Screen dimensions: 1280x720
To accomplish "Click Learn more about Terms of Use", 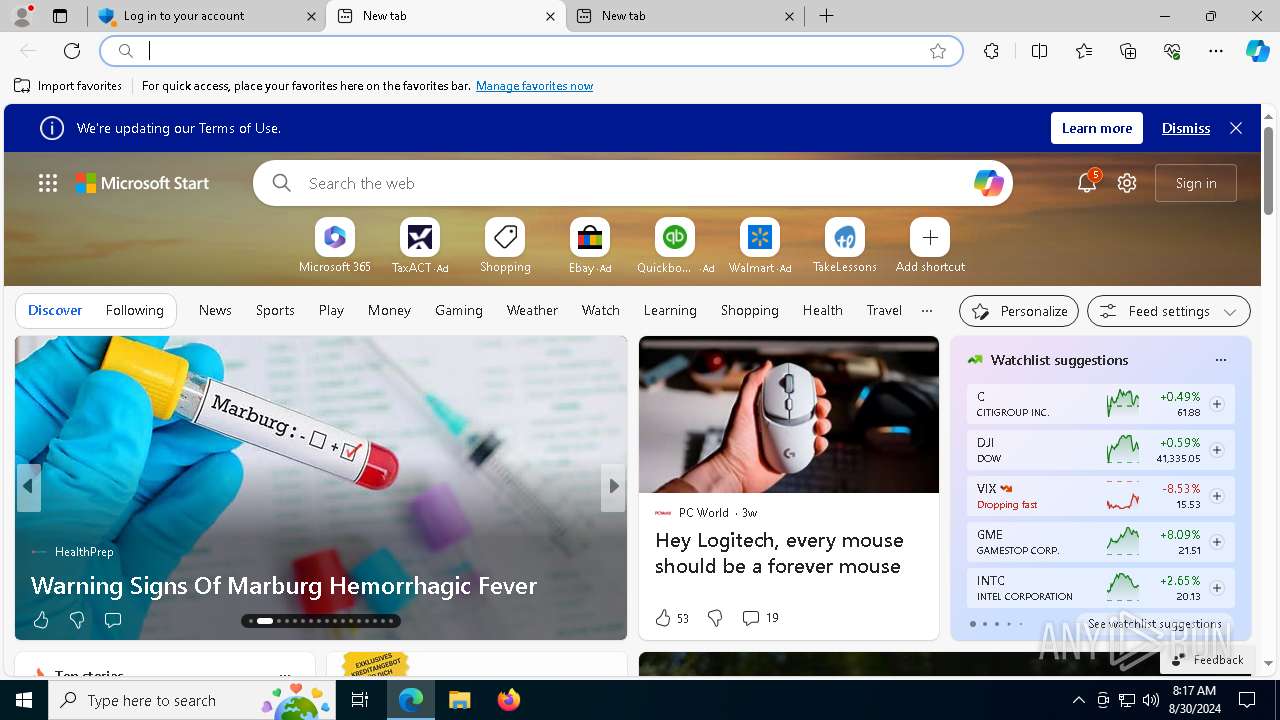I will click(1097, 128).
